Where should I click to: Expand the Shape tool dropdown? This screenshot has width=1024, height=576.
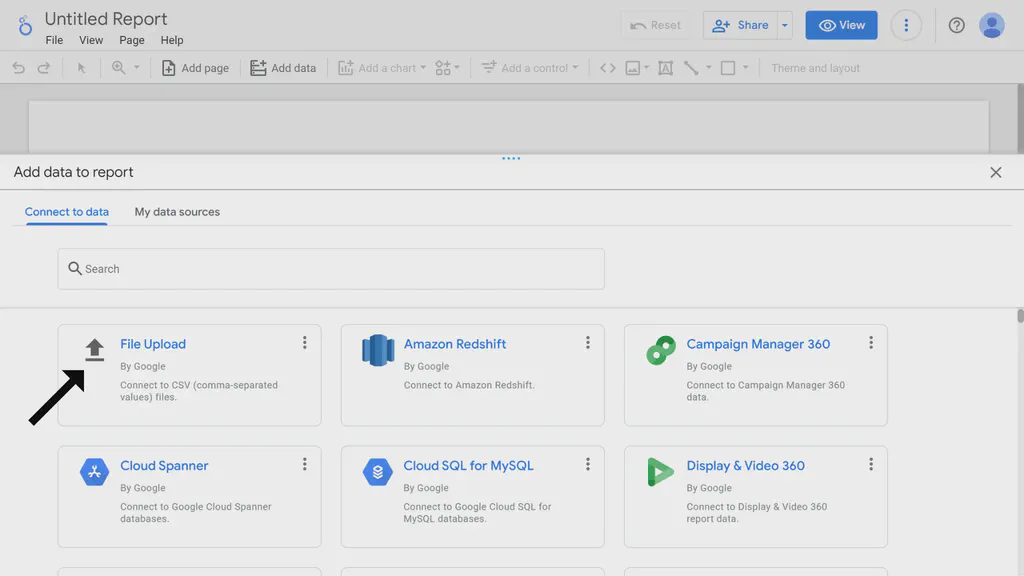point(745,67)
